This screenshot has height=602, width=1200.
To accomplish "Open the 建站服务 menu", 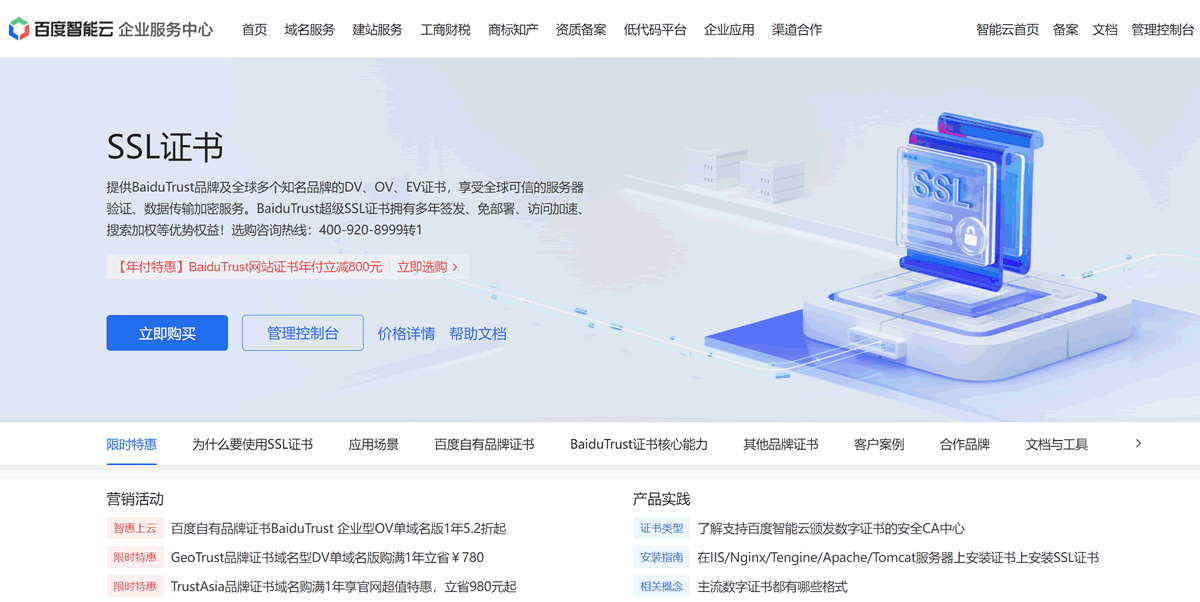I will [378, 30].
